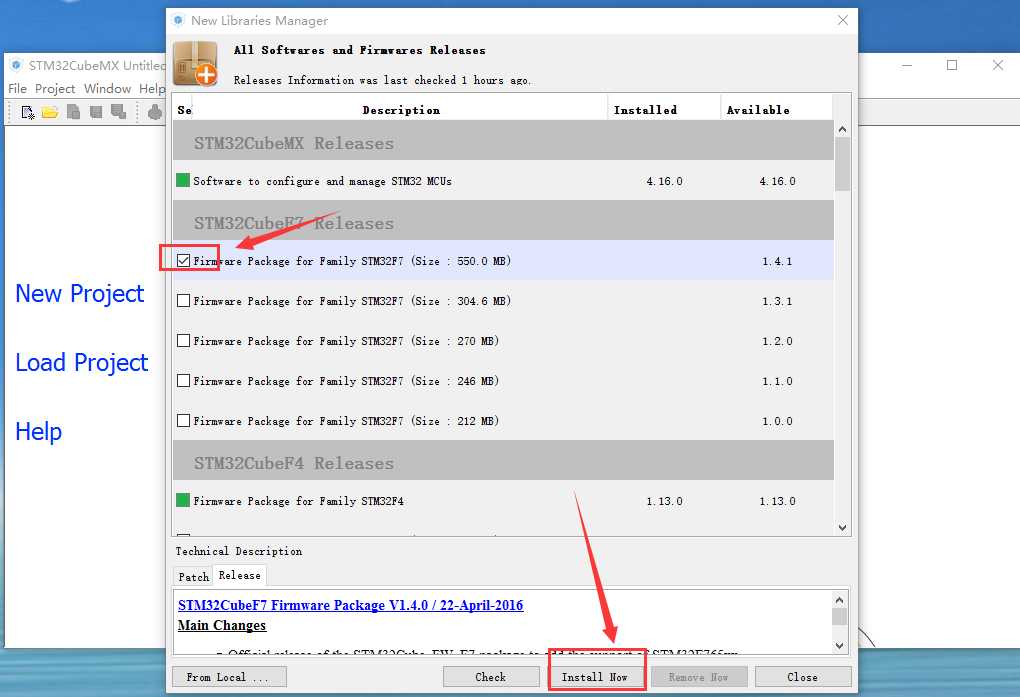Screen dimensions: 1020x697
Task: Click releases list scrollbar up arrow
Action: (x=842, y=129)
